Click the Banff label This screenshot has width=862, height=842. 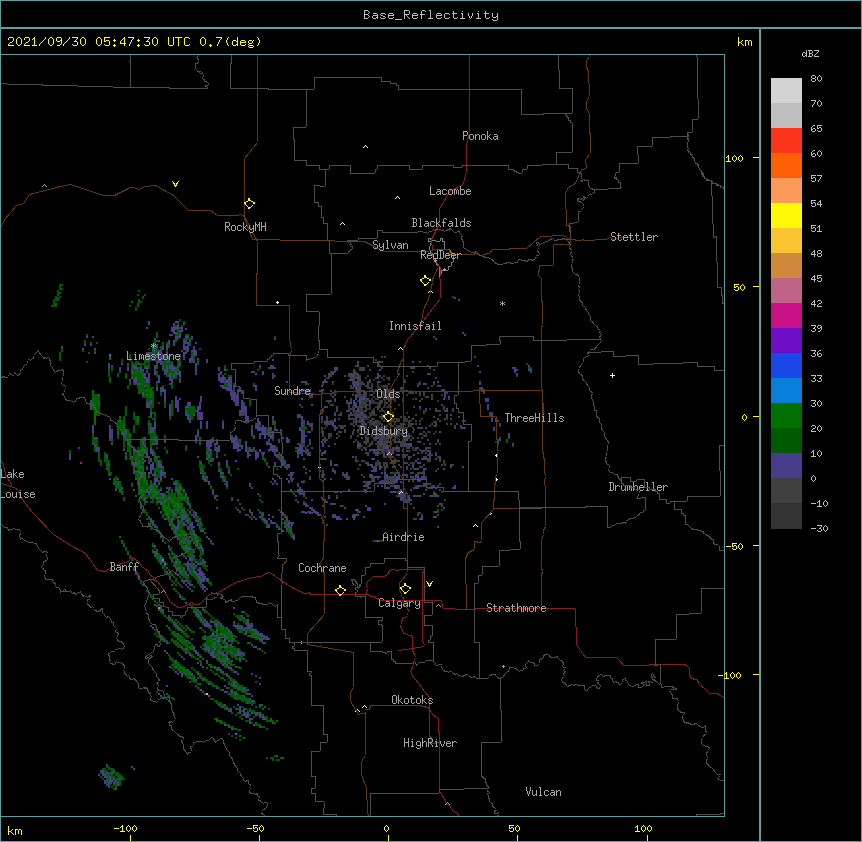click(124, 567)
